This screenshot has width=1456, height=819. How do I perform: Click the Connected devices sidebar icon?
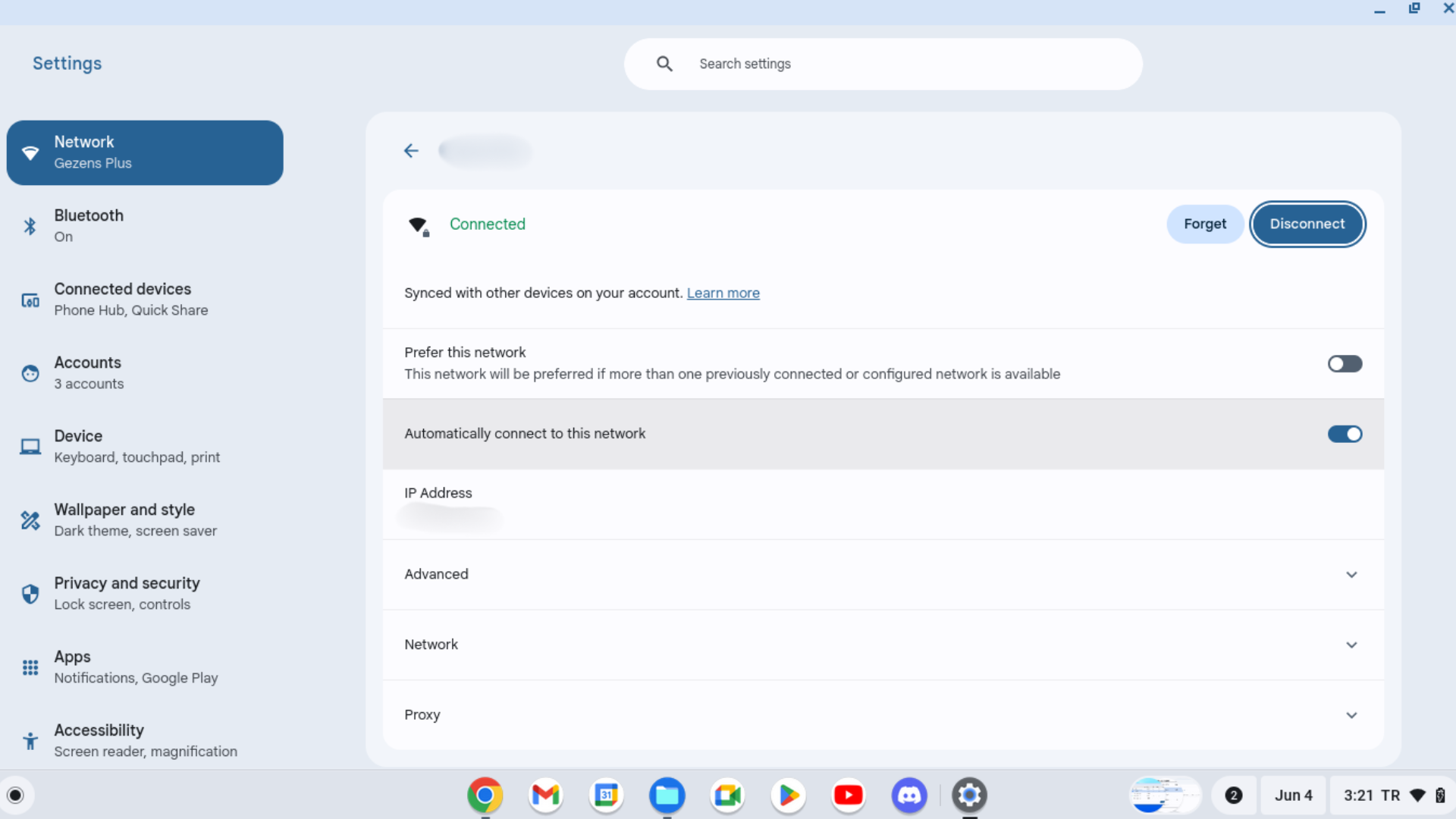[30, 300]
